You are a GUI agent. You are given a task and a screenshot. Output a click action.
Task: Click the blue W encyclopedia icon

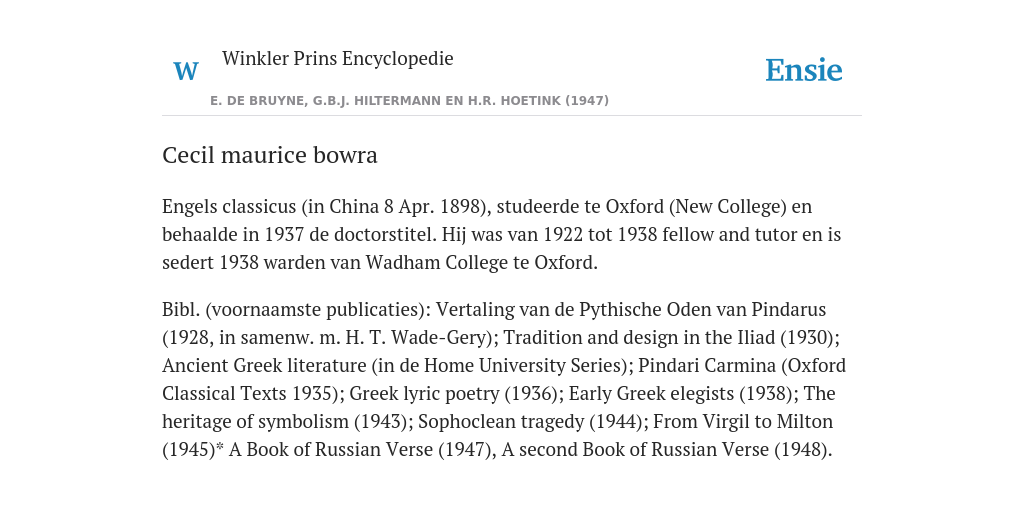[x=185, y=71]
